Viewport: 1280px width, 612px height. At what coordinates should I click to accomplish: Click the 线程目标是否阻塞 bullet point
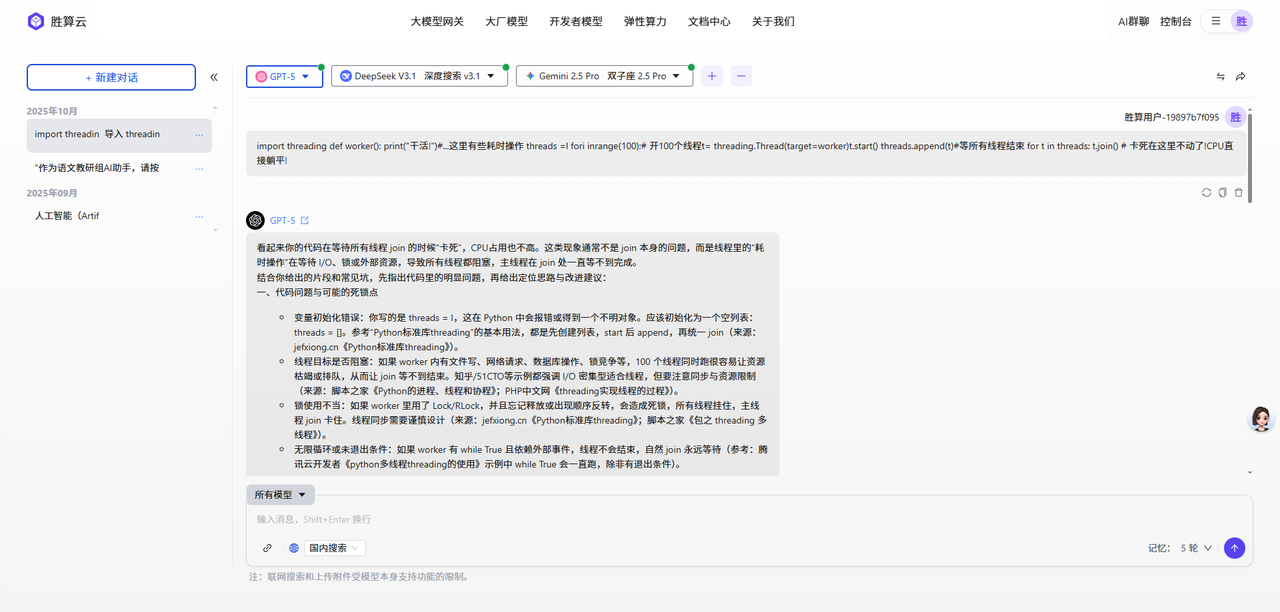[532, 376]
